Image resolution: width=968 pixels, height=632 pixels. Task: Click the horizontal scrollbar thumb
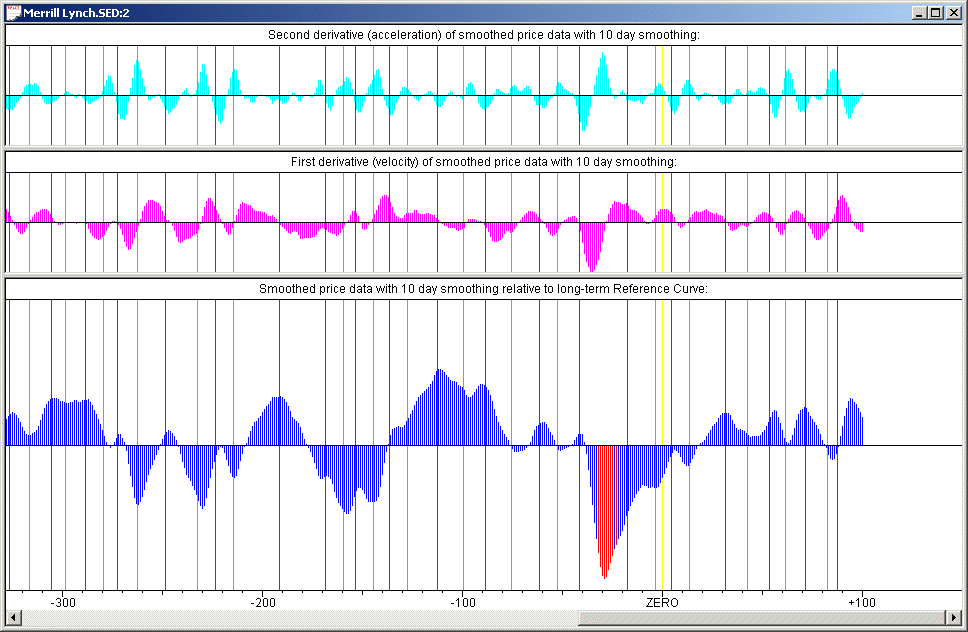762,617
